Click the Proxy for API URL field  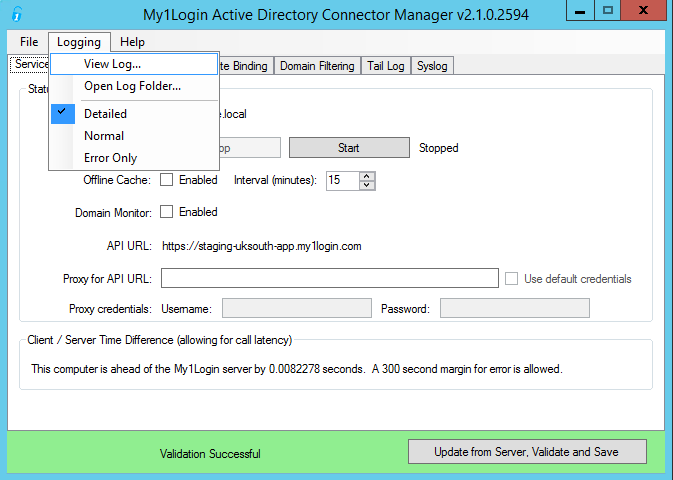(x=330, y=278)
